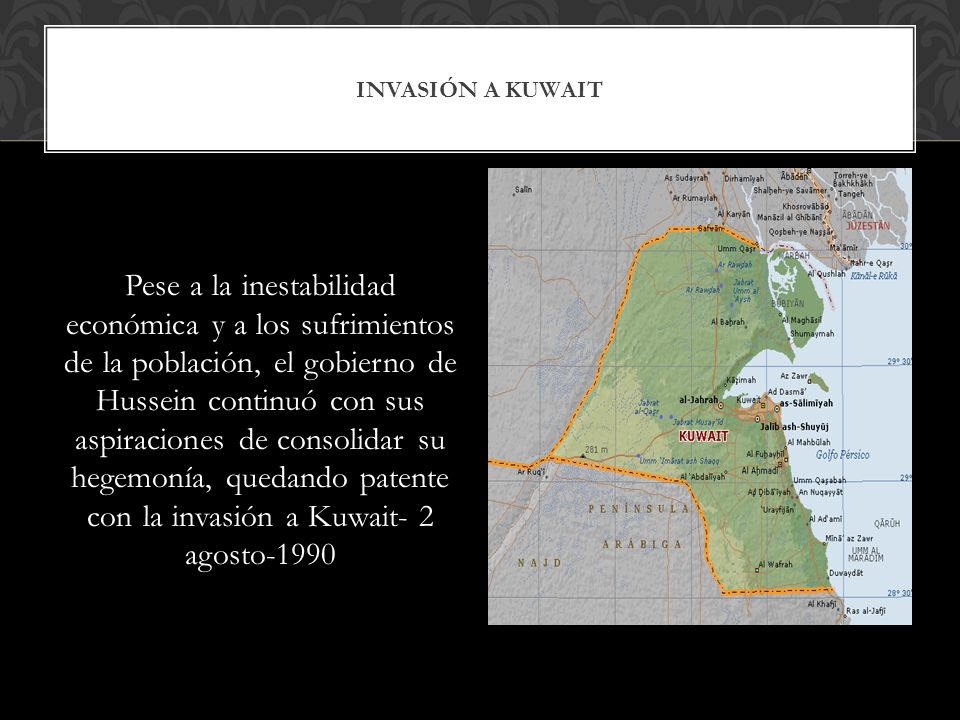Viewport: 960px width, 720px height.
Task: Click the 'BŪBIYĀN' island label
Action: pos(788,304)
